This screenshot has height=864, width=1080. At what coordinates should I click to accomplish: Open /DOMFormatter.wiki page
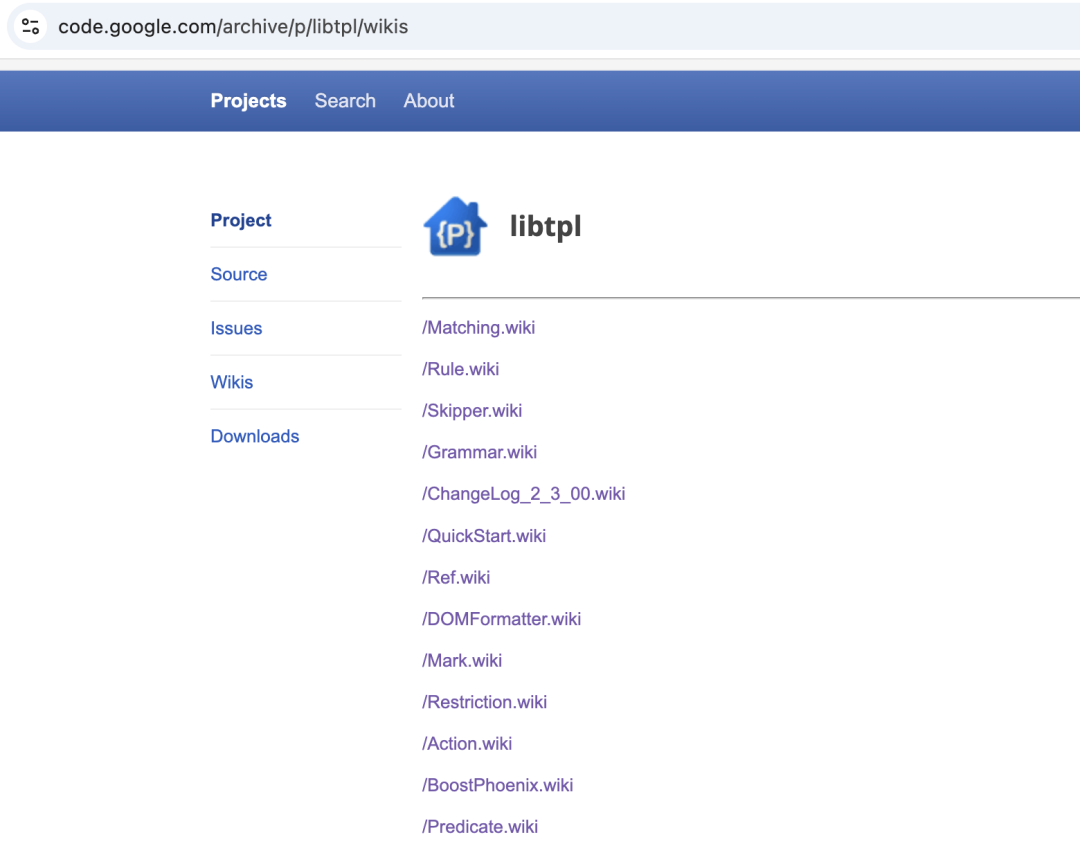click(x=501, y=619)
